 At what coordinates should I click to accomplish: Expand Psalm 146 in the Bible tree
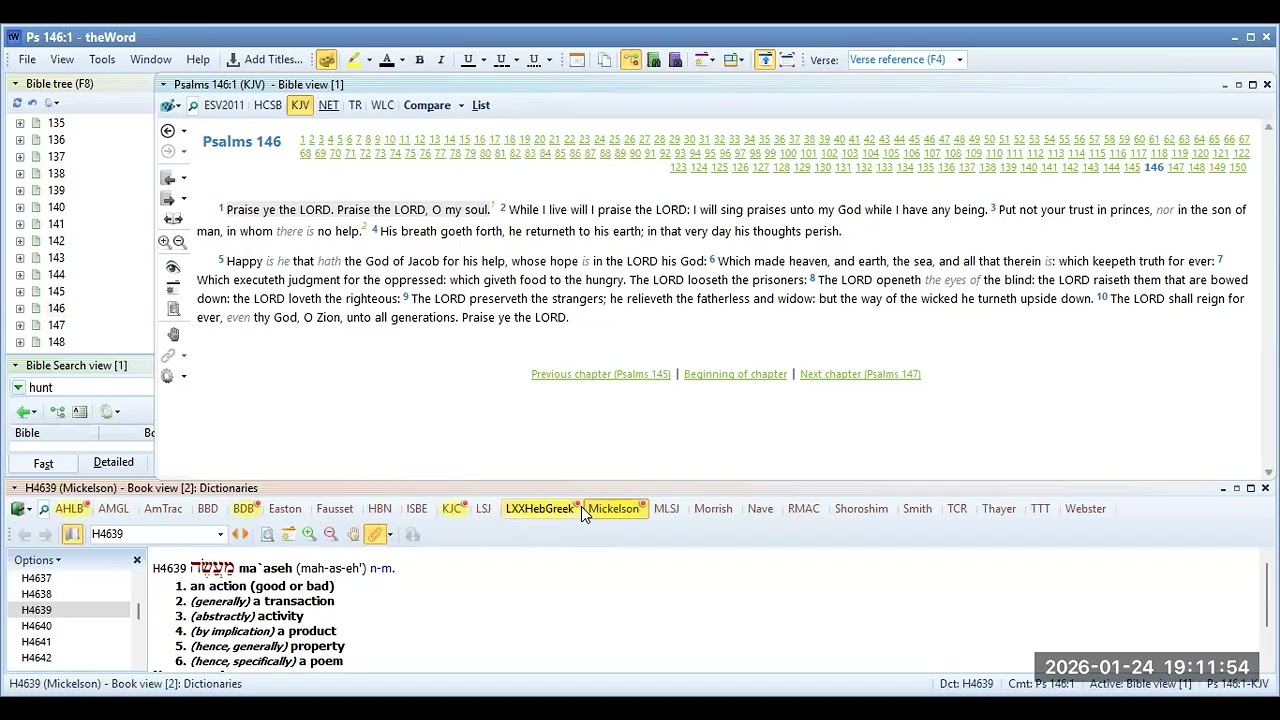click(x=20, y=308)
